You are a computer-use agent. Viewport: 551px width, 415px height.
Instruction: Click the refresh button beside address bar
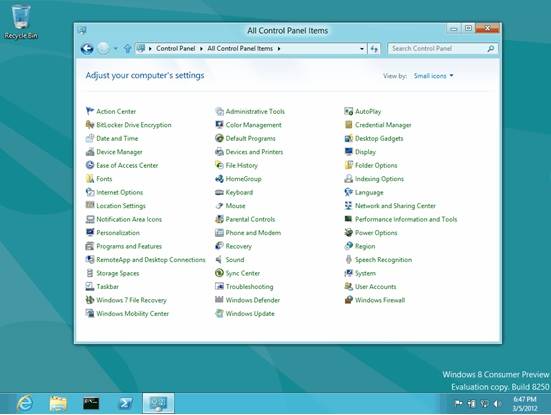(374, 49)
